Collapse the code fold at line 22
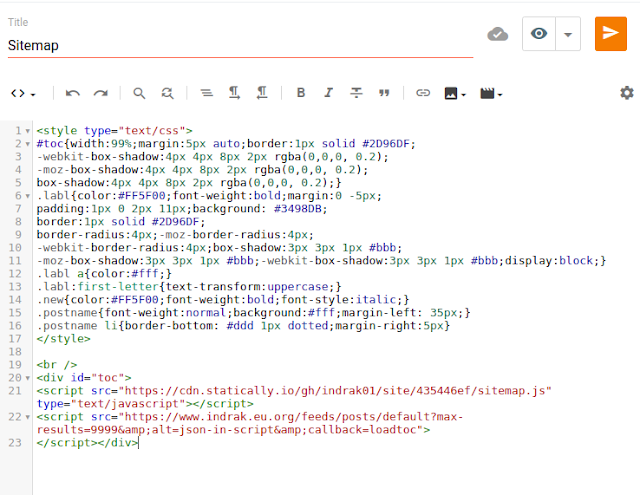 (x=28, y=417)
